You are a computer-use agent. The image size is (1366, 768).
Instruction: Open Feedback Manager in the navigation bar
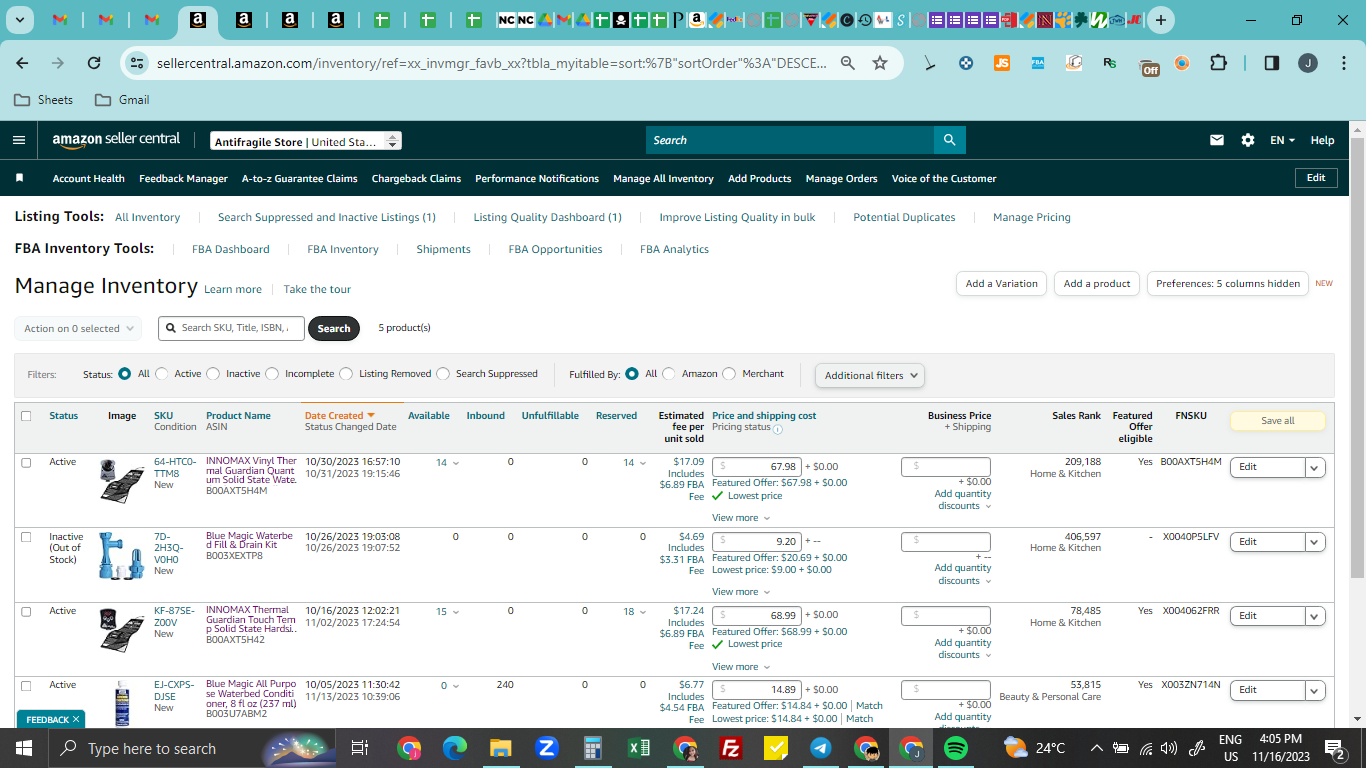183,178
